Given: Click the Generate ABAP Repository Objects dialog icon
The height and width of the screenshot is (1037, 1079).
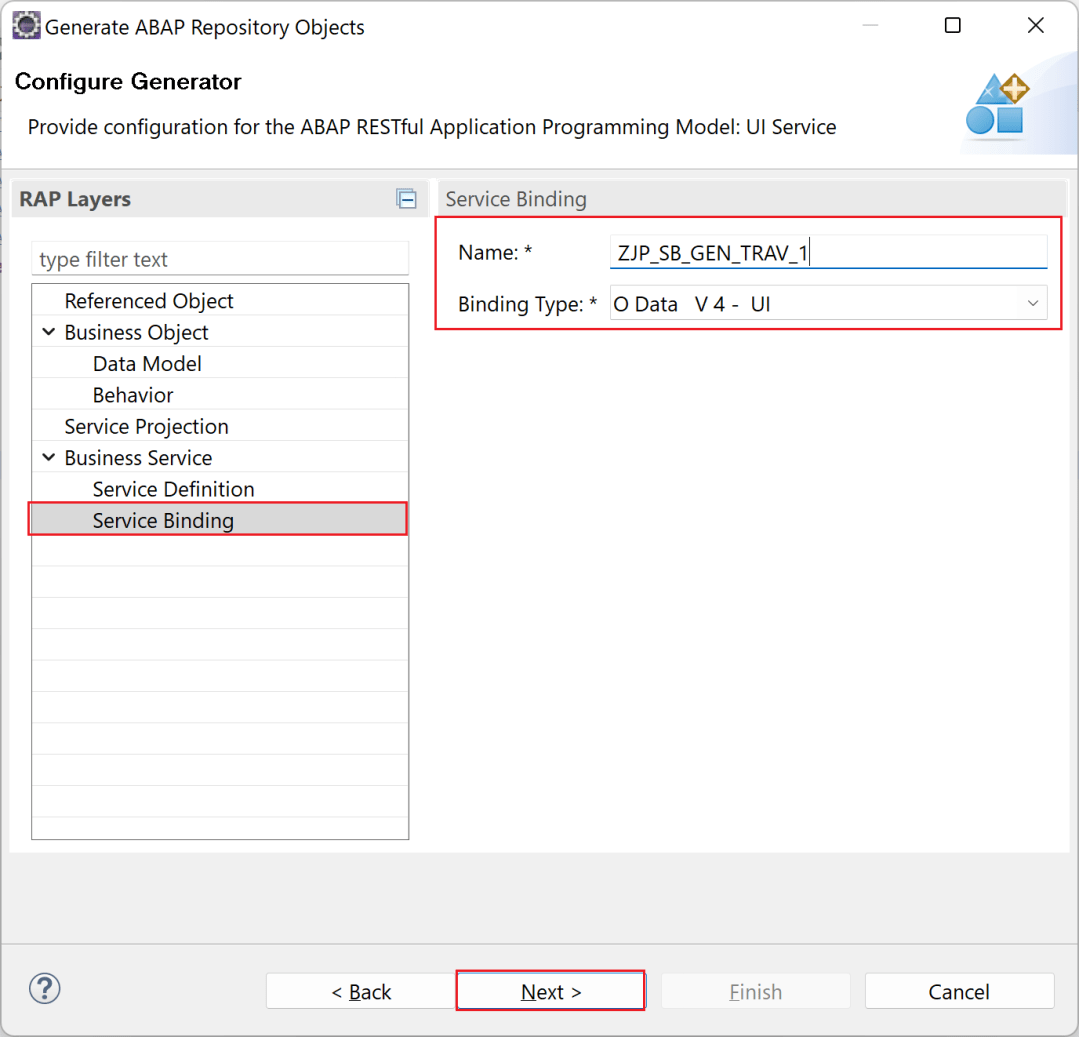Looking at the screenshot, I should pyautogui.click(x=27, y=25).
